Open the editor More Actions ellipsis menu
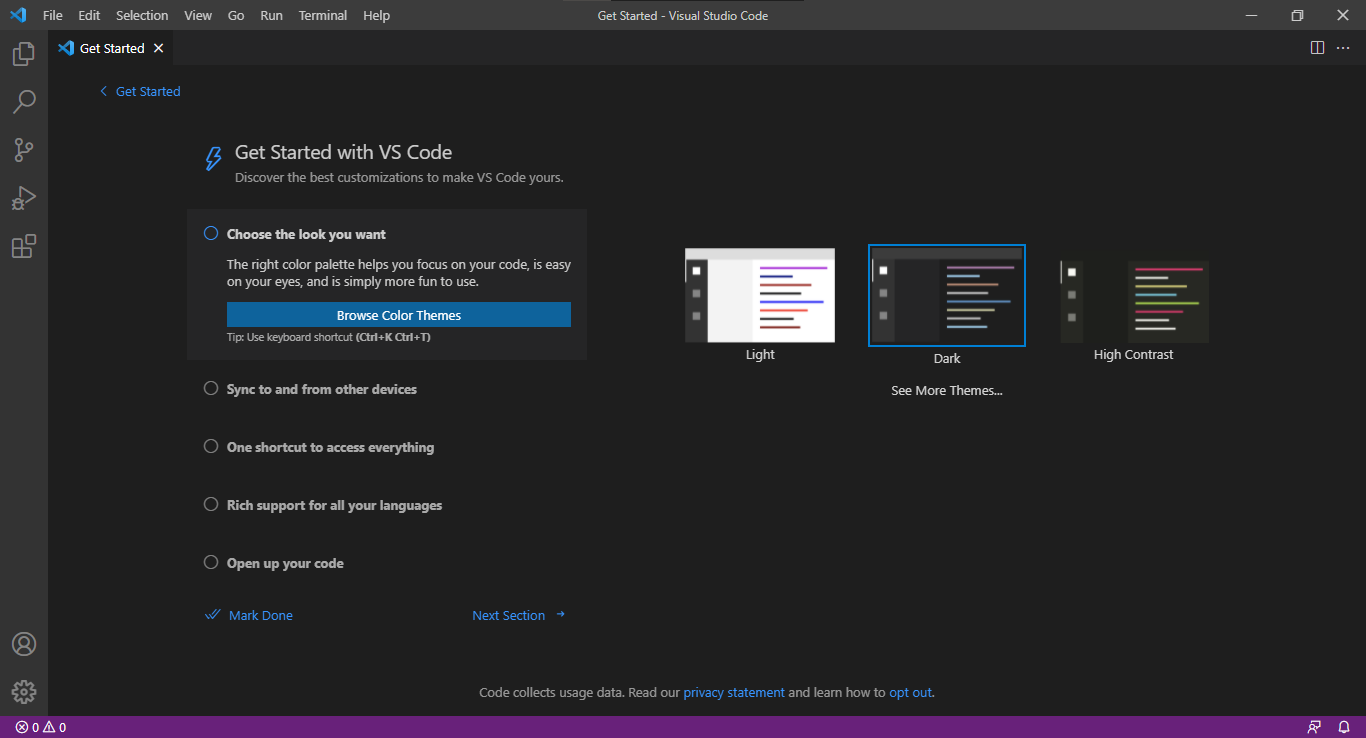Viewport: 1366px width, 738px height. (1343, 48)
